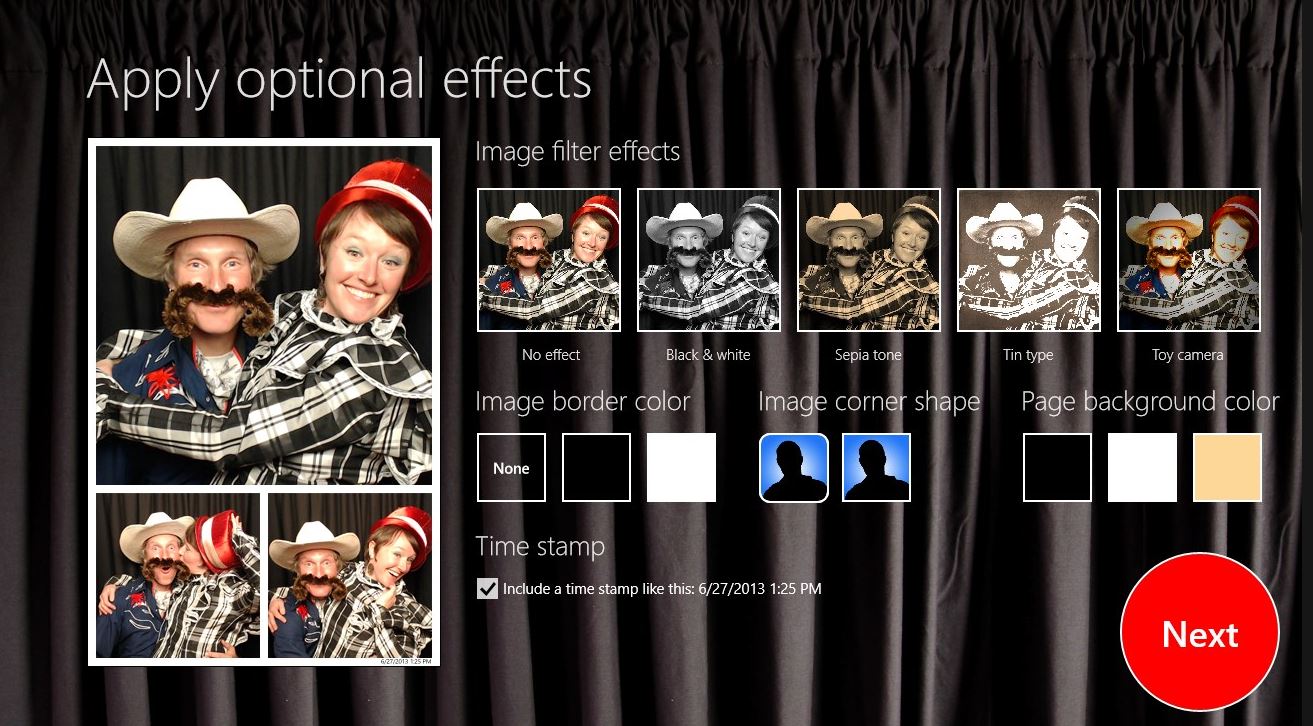This screenshot has height=726, width=1313.
Task: Pick the Toy camera filter
Action: click(1189, 260)
